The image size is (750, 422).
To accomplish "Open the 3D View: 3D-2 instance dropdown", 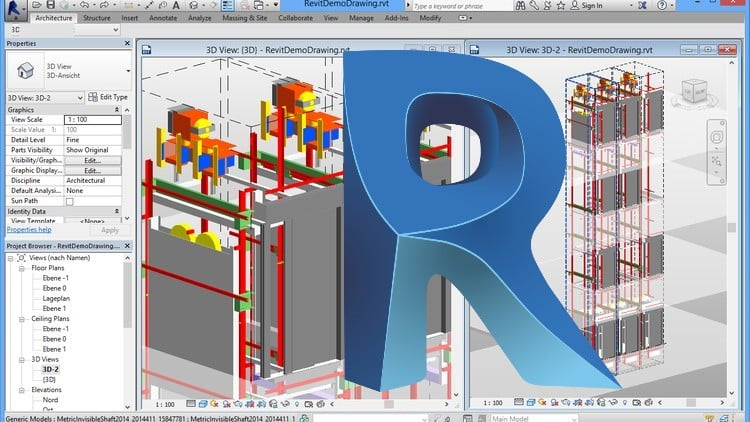I will (x=45, y=98).
